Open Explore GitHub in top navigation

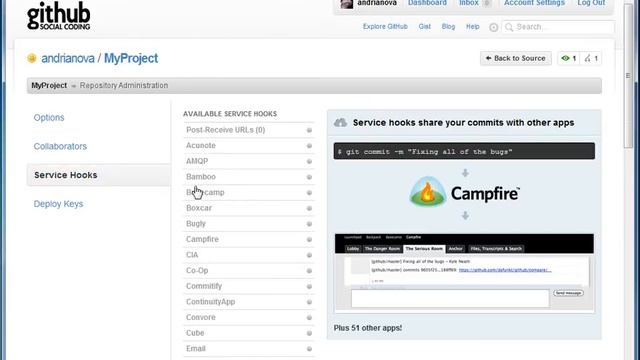385,27
